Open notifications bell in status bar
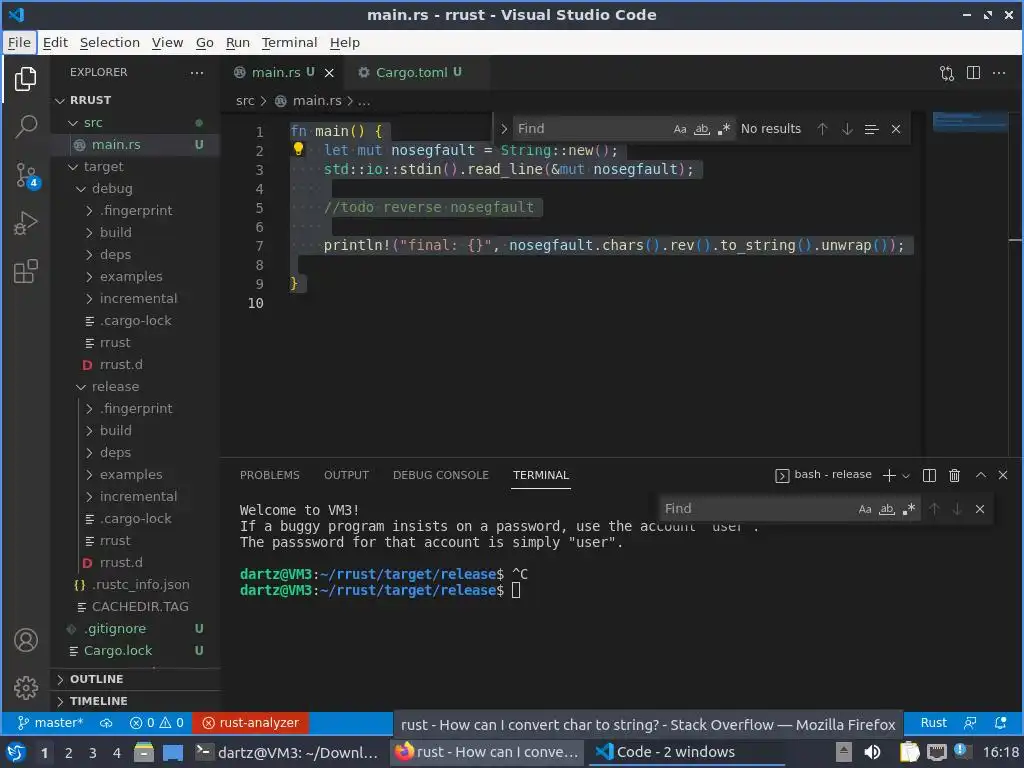 coord(1000,723)
